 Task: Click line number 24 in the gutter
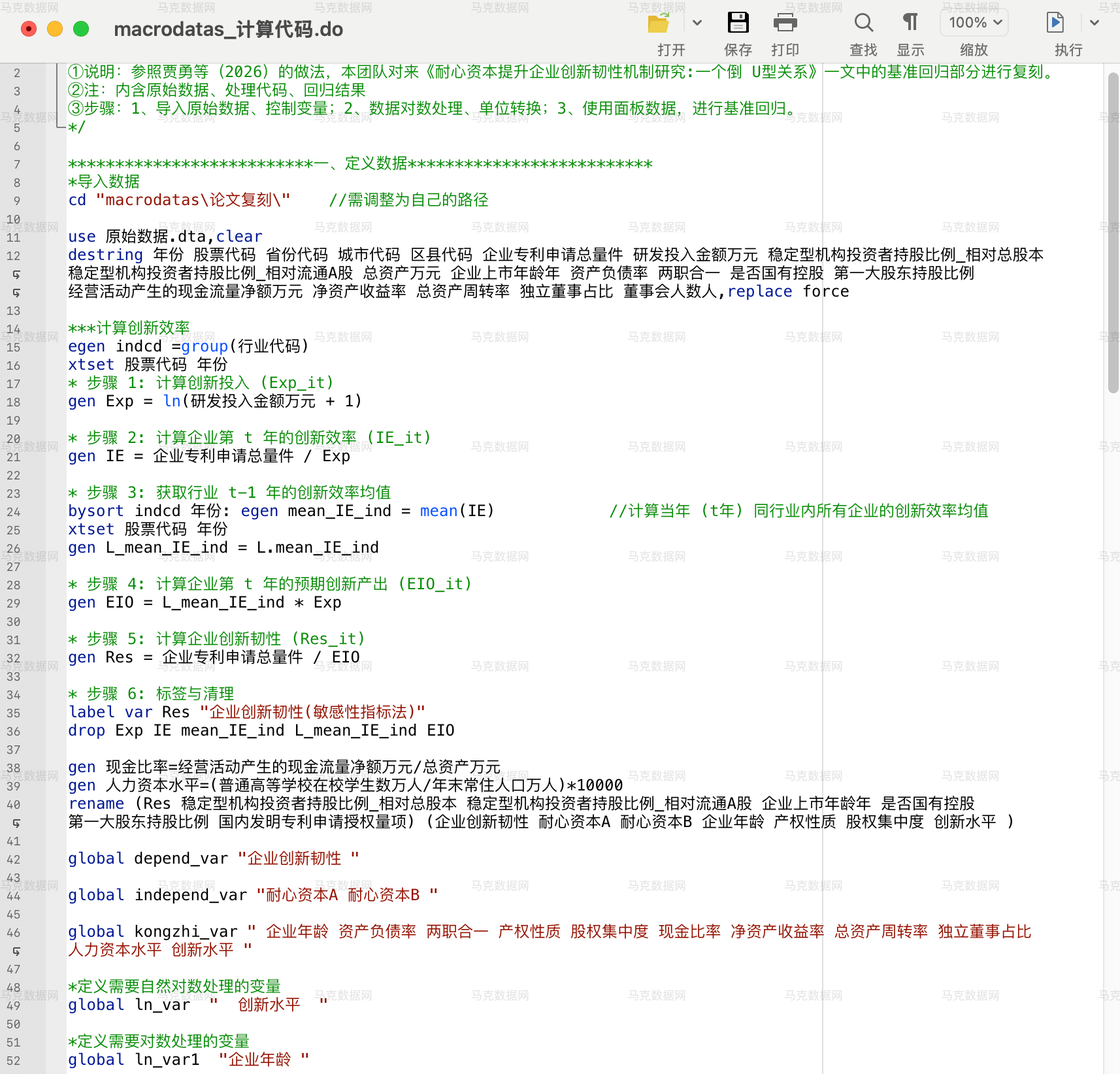(14, 512)
